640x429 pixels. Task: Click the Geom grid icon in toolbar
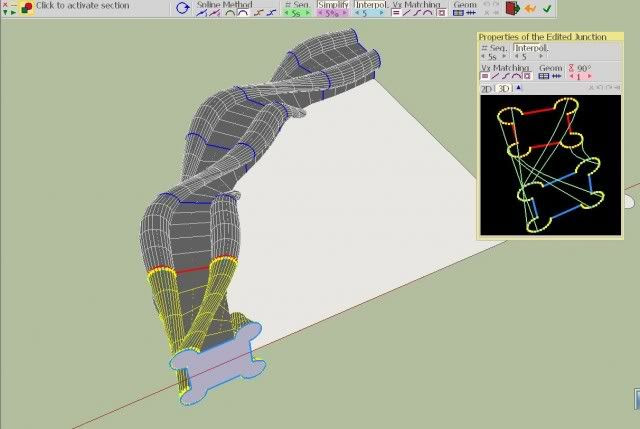458,13
